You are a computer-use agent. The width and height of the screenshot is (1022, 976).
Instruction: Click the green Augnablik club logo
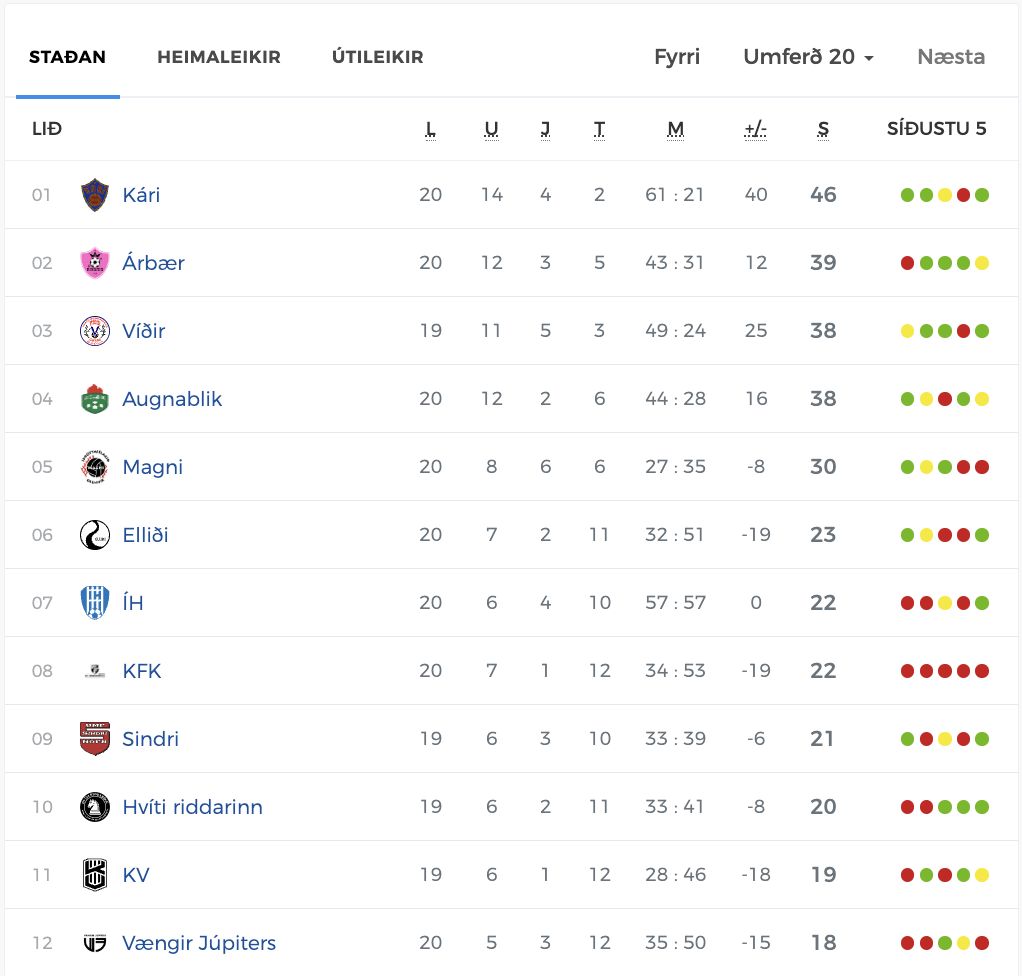pyautogui.click(x=95, y=399)
